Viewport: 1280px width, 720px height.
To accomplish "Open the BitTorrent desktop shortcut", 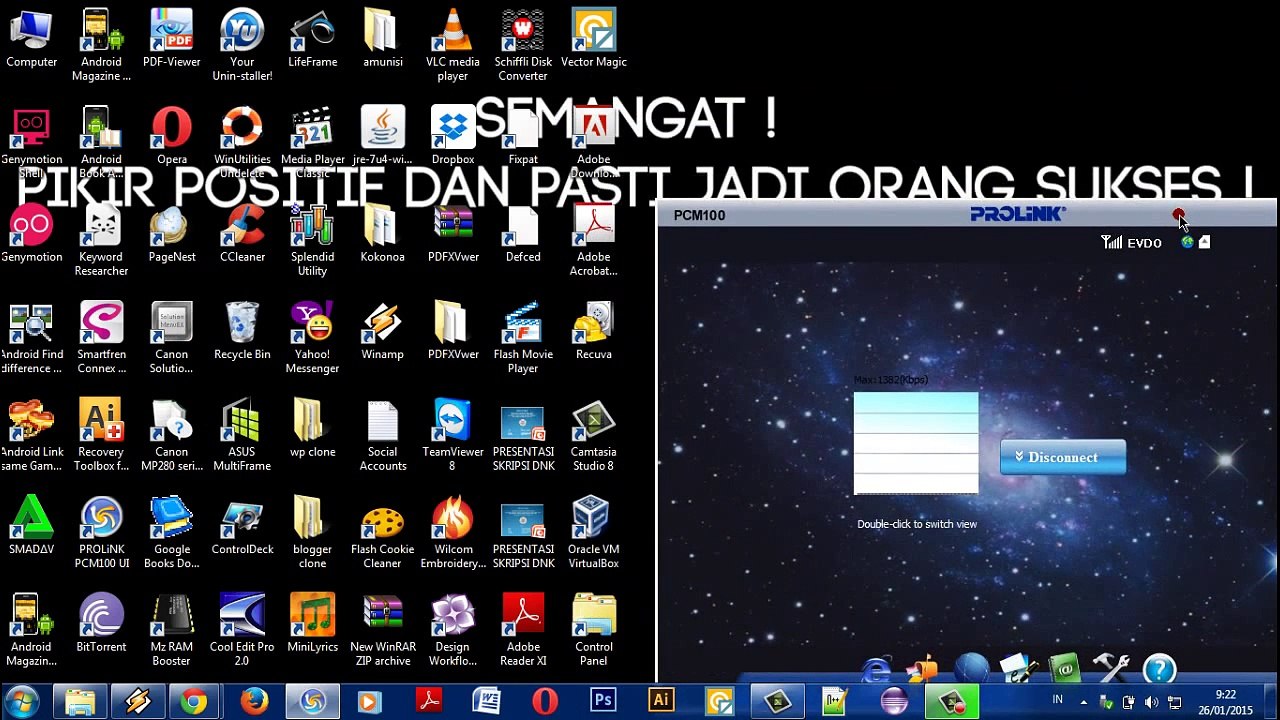I will click(102, 624).
